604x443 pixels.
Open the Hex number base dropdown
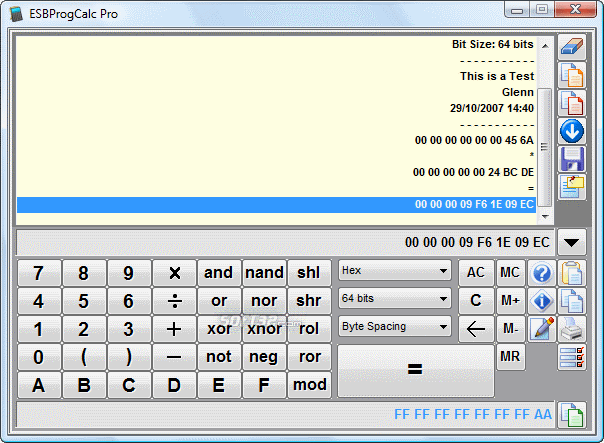[x=394, y=271]
